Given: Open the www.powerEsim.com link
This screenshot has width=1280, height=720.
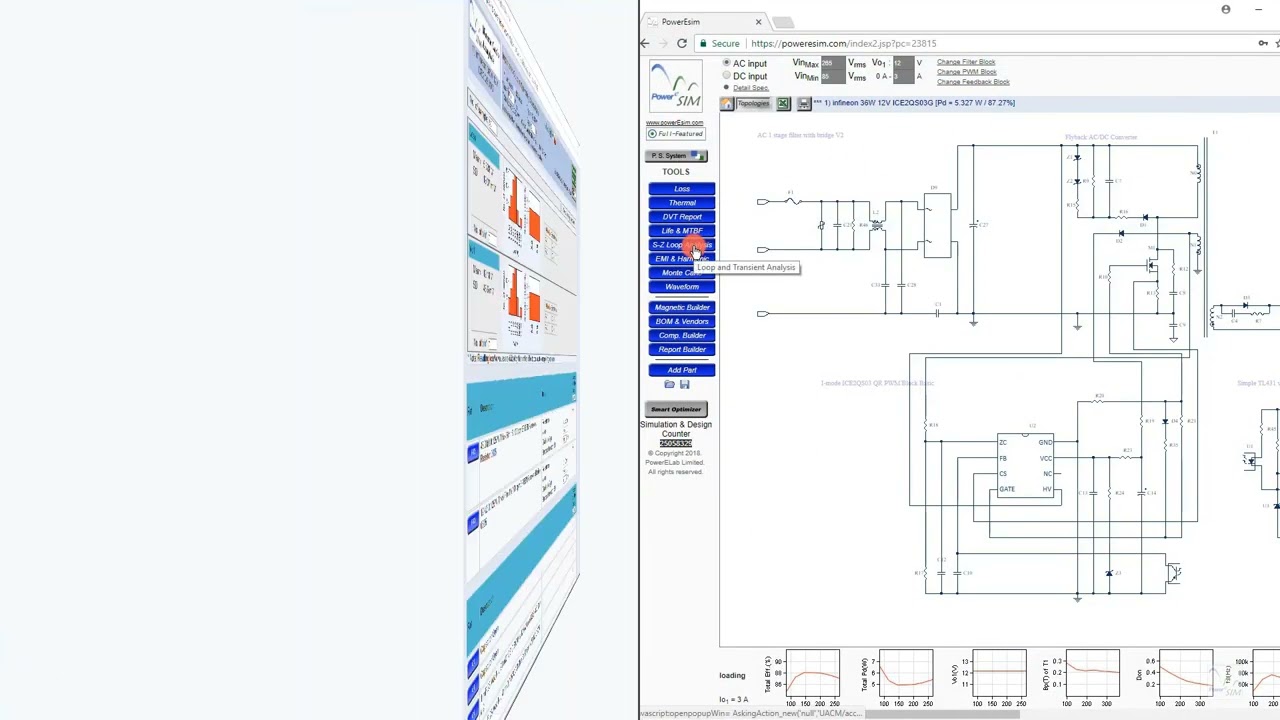Looking at the screenshot, I should click(x=674, y=123).
